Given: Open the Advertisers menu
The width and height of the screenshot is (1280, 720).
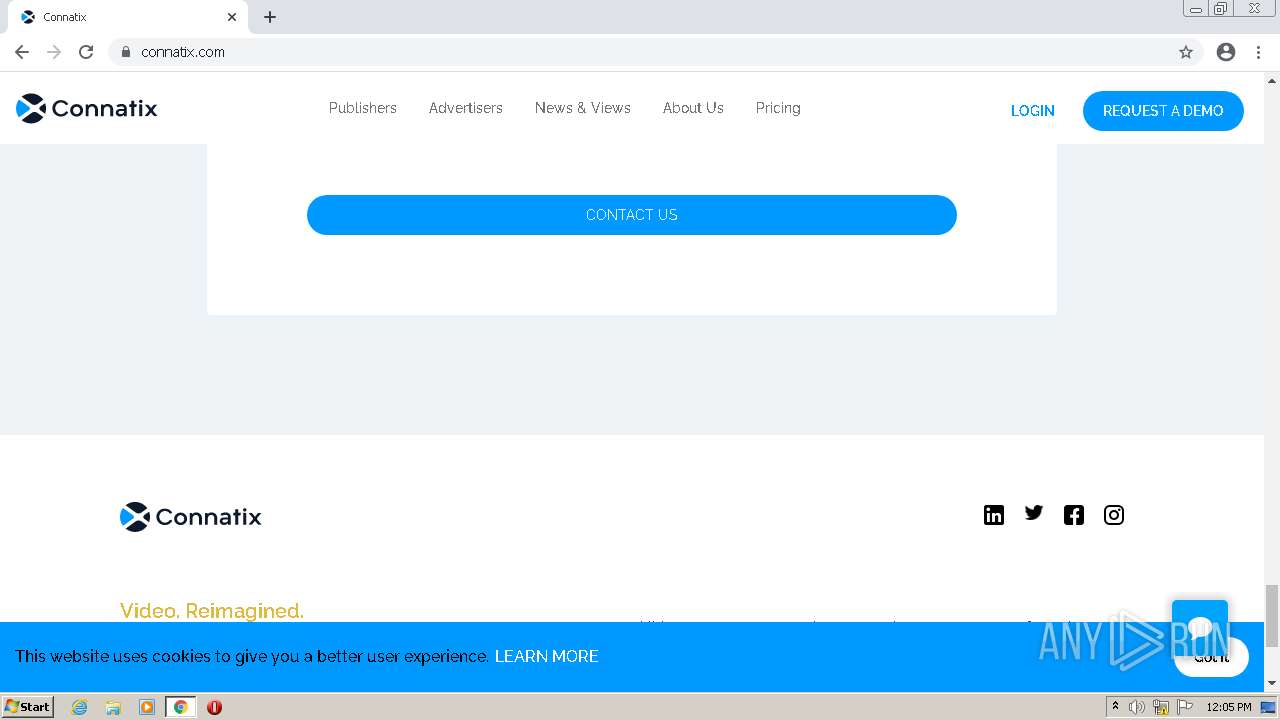Looking at the screenshot, I should [x=466, y=108].
